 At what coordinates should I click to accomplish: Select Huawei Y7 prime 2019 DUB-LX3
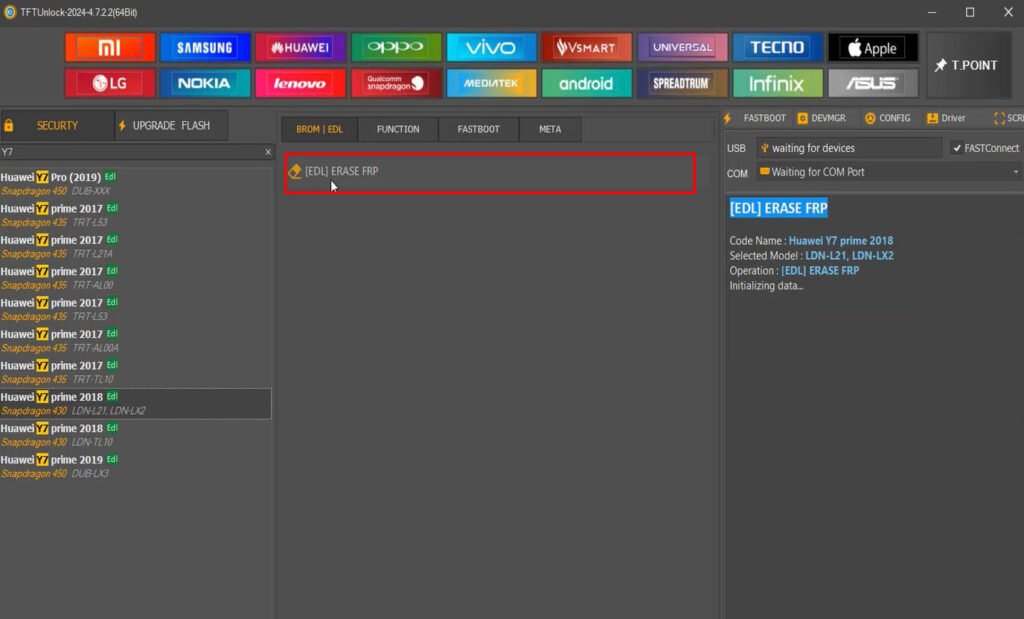point(136,466)
